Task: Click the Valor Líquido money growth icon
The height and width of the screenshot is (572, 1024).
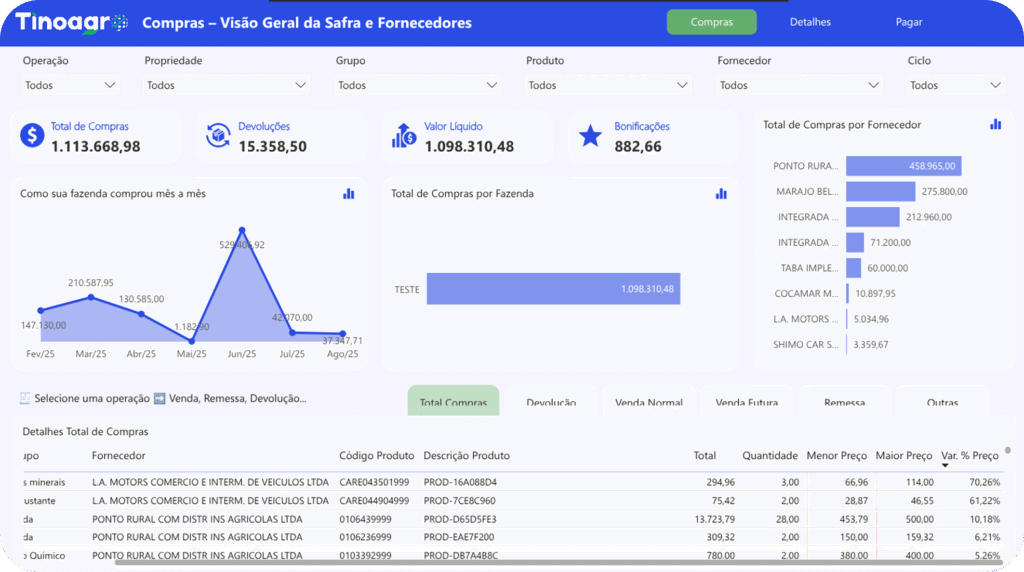Action: pos(404,136)
